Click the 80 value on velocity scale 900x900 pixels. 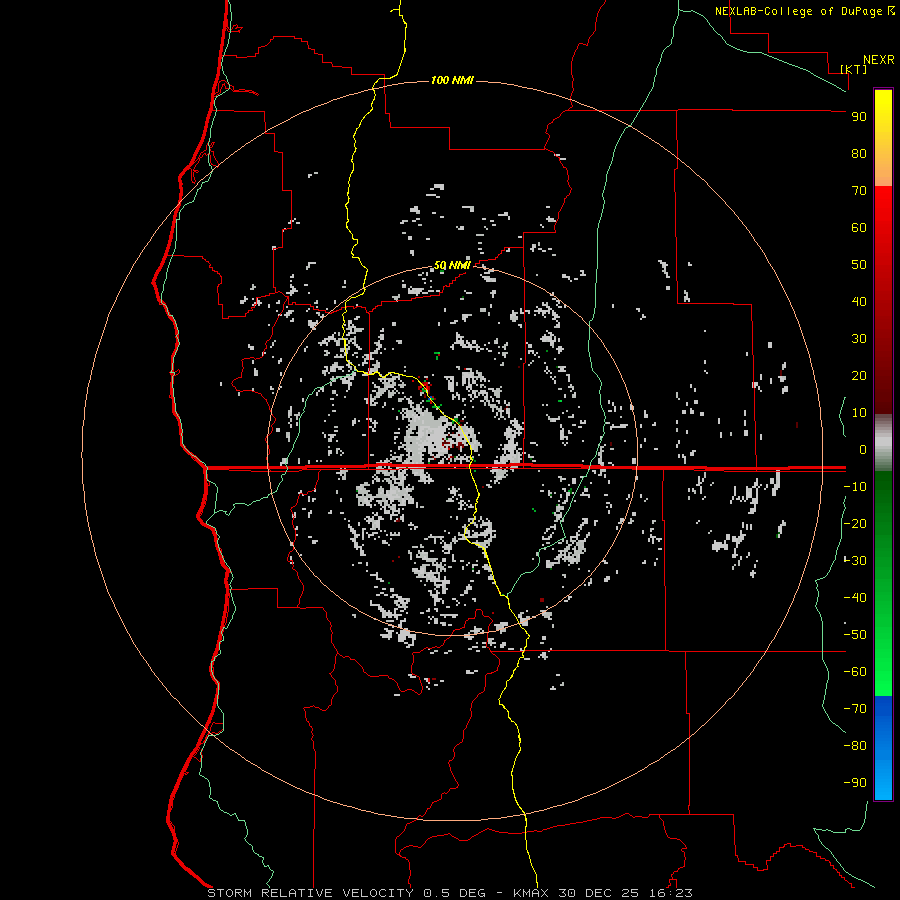[859, 154]
